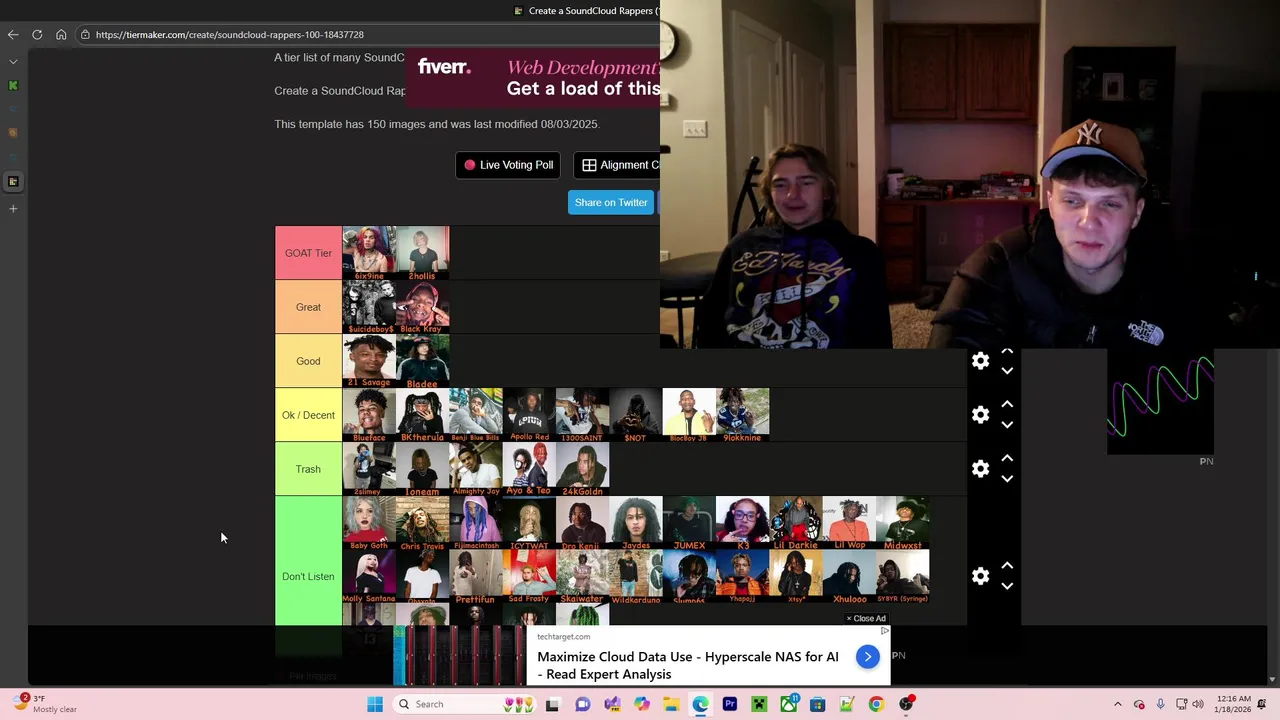Open the weather widget showing 3°F
The width and height of the screenshot is (1280, 720).
(x=46, y=704)
